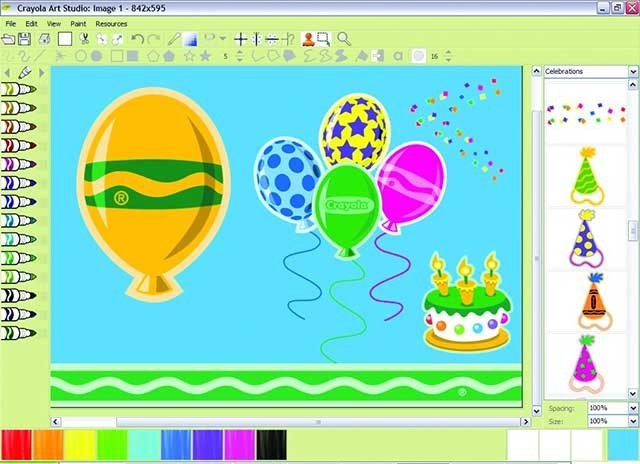Screen dimensions: 640x464
Task: Pick the orange color swatch
Action: pyautogui.click(x=48, y=445)
